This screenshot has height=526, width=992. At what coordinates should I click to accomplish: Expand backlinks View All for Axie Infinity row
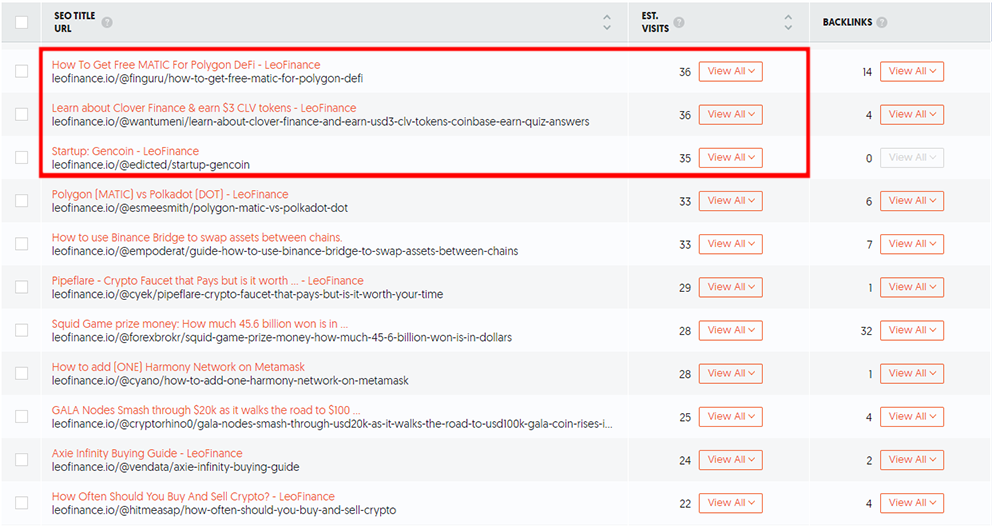(x=912, y=460)
